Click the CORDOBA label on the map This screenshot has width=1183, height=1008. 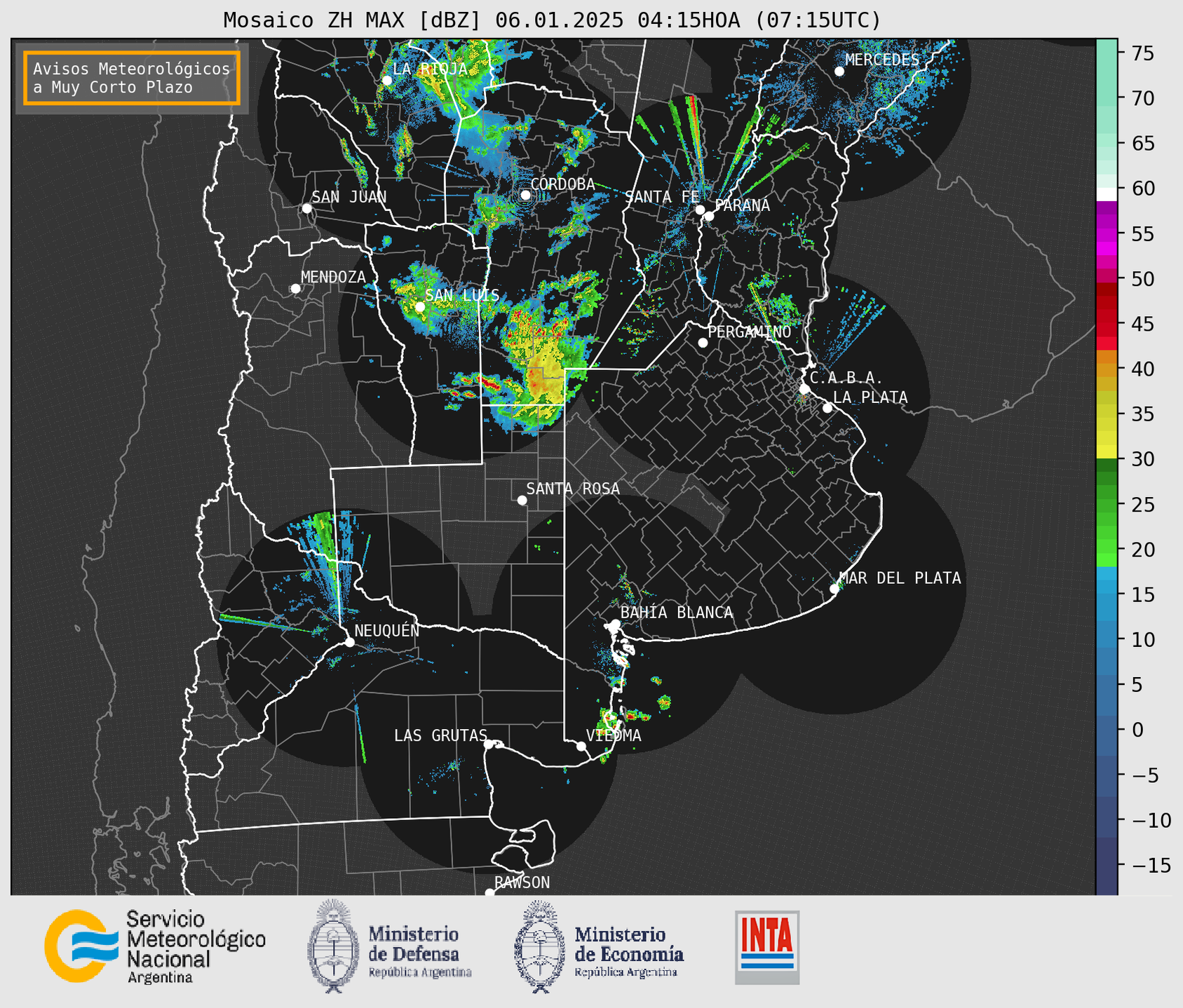[x=562, y=184]
